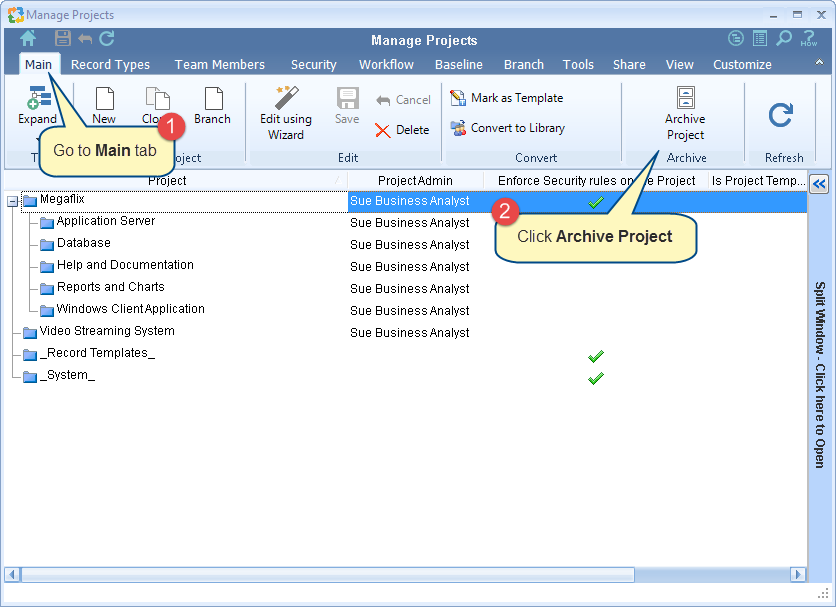Click Sue Business Analyst in Video Streaming row
Viewport: 836px width, 607px height.
click(x=409, y=333)
